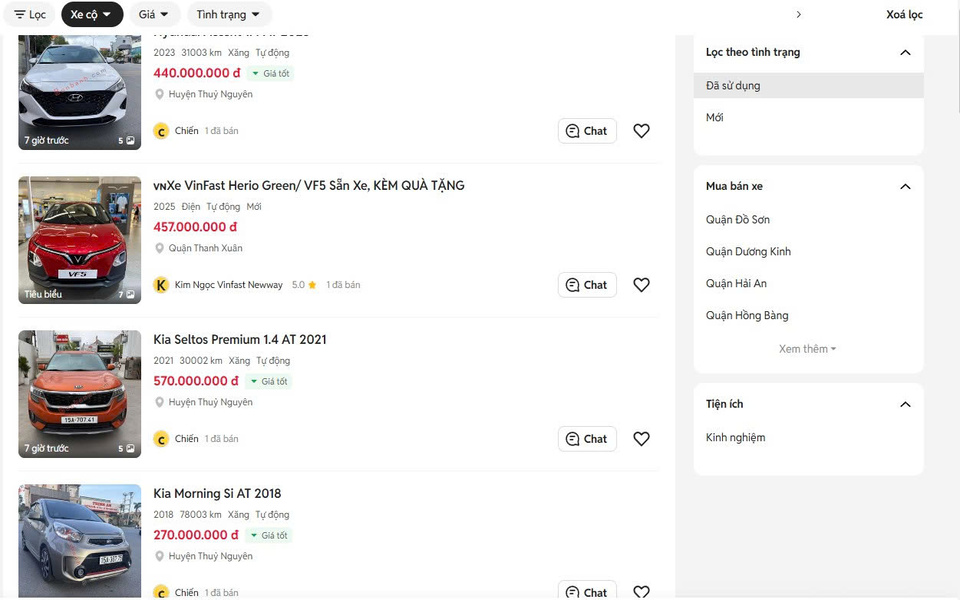Click Chiến seller avatar on Kia Seltos
The width and height of the screenshot is (960, 600).
click(161, 439)
